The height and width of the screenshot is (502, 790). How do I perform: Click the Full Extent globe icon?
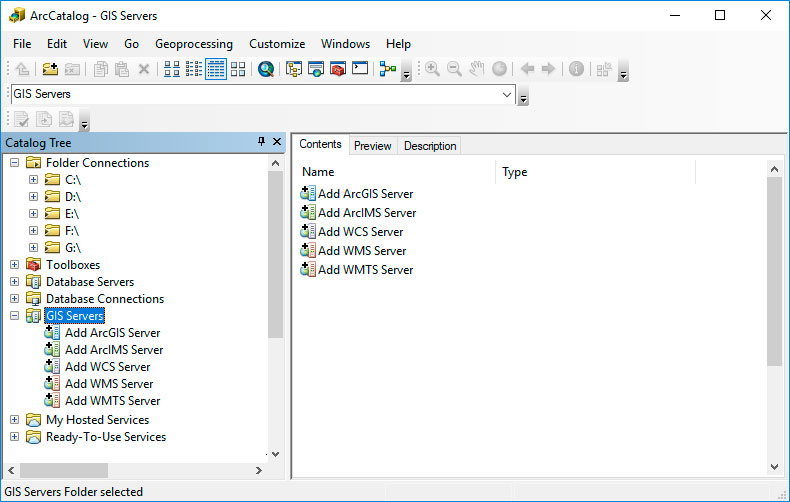[x=499, y=69]
